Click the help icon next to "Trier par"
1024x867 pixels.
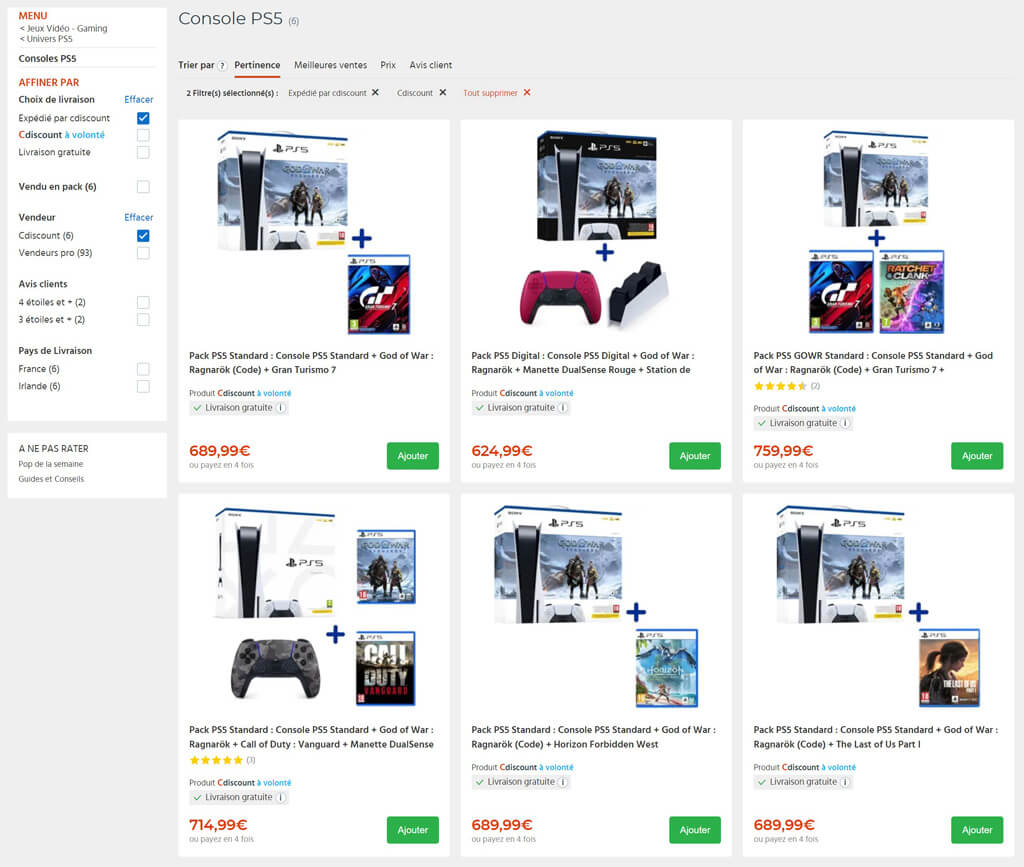pos(222,65)
